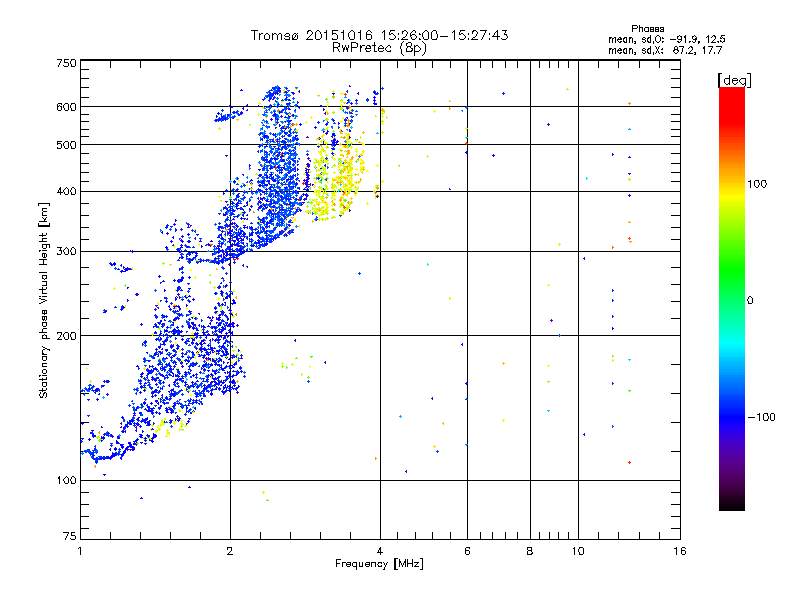This screenshot has width=800, height=600.
Task: Click the x-axis tick label '16'
Action: pyautogui.click(x=680, y=551)
